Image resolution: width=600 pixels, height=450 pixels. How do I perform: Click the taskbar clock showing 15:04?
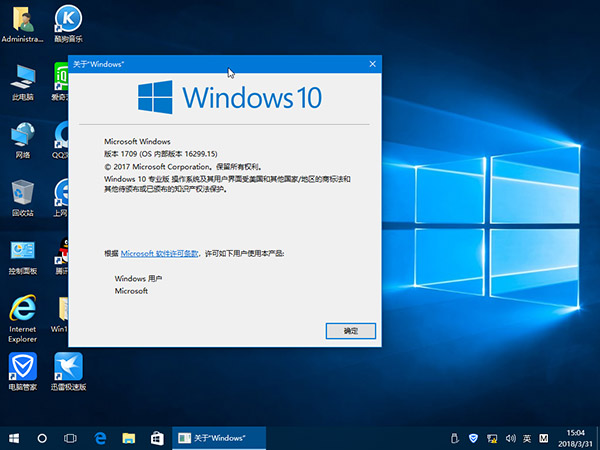(575, 438)
